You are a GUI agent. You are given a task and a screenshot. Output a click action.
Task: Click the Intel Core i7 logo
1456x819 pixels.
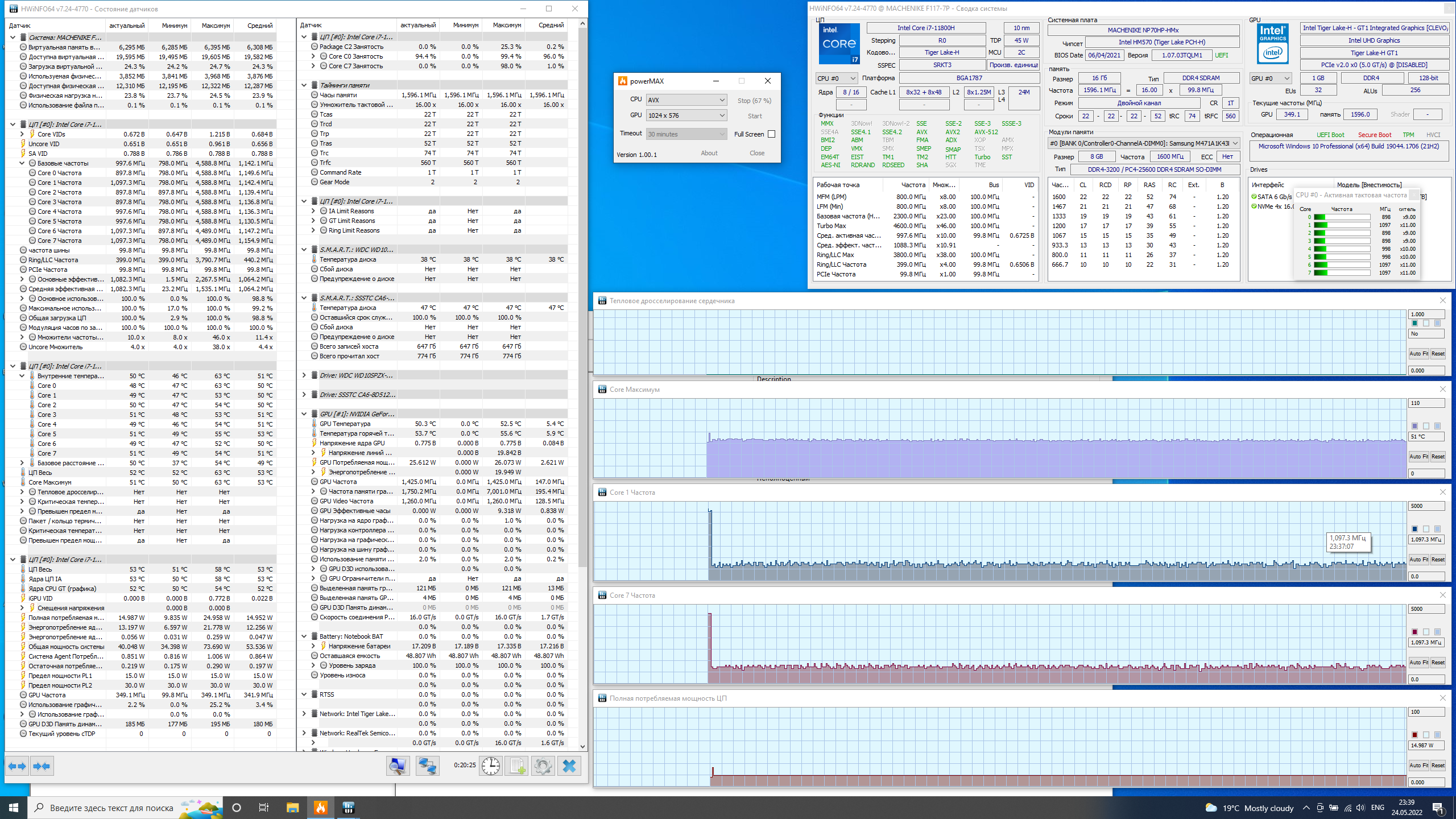839,44
